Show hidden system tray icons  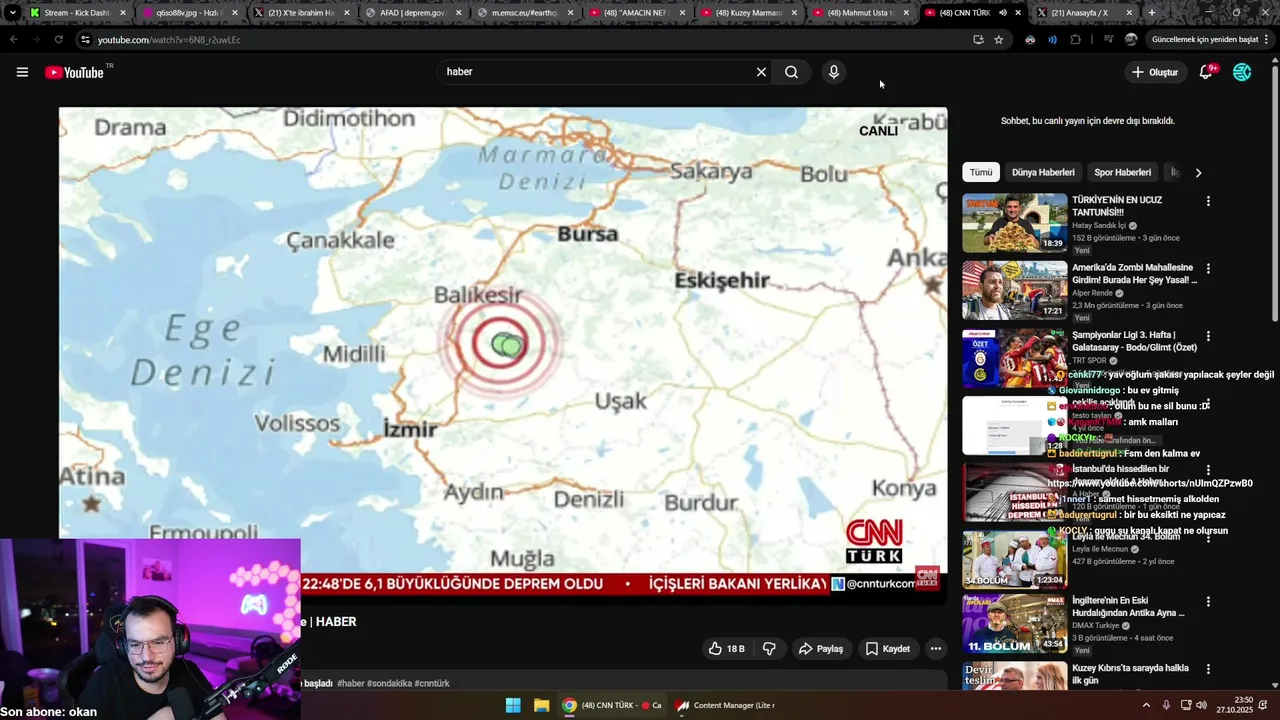1146,705
